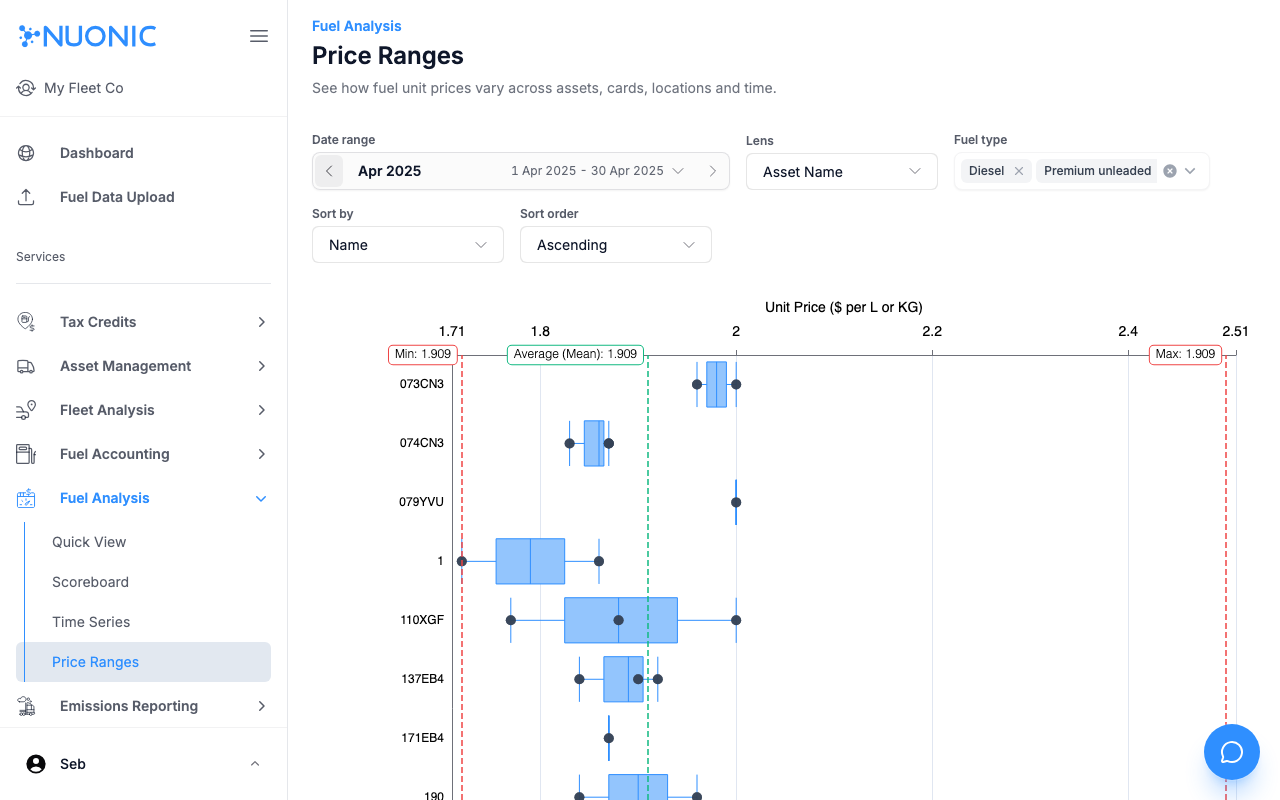Click the left Min: 1.909 label
Screen dimensions: 1280x800
423,354
